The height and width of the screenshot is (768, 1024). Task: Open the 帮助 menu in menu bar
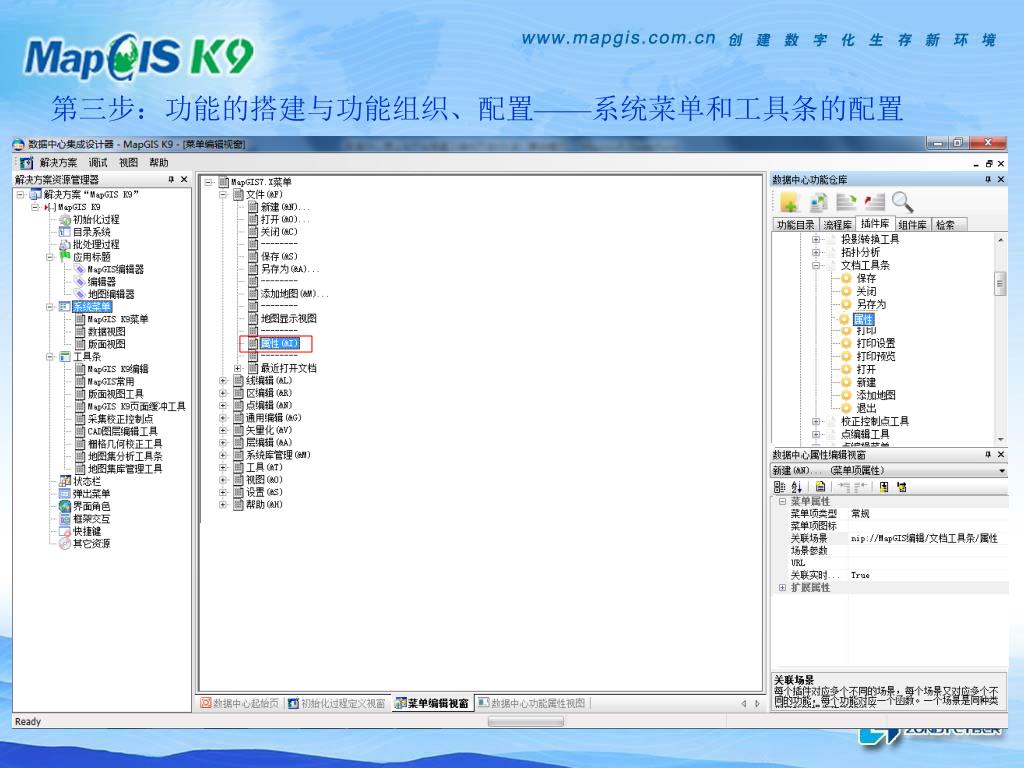[159, 163]
